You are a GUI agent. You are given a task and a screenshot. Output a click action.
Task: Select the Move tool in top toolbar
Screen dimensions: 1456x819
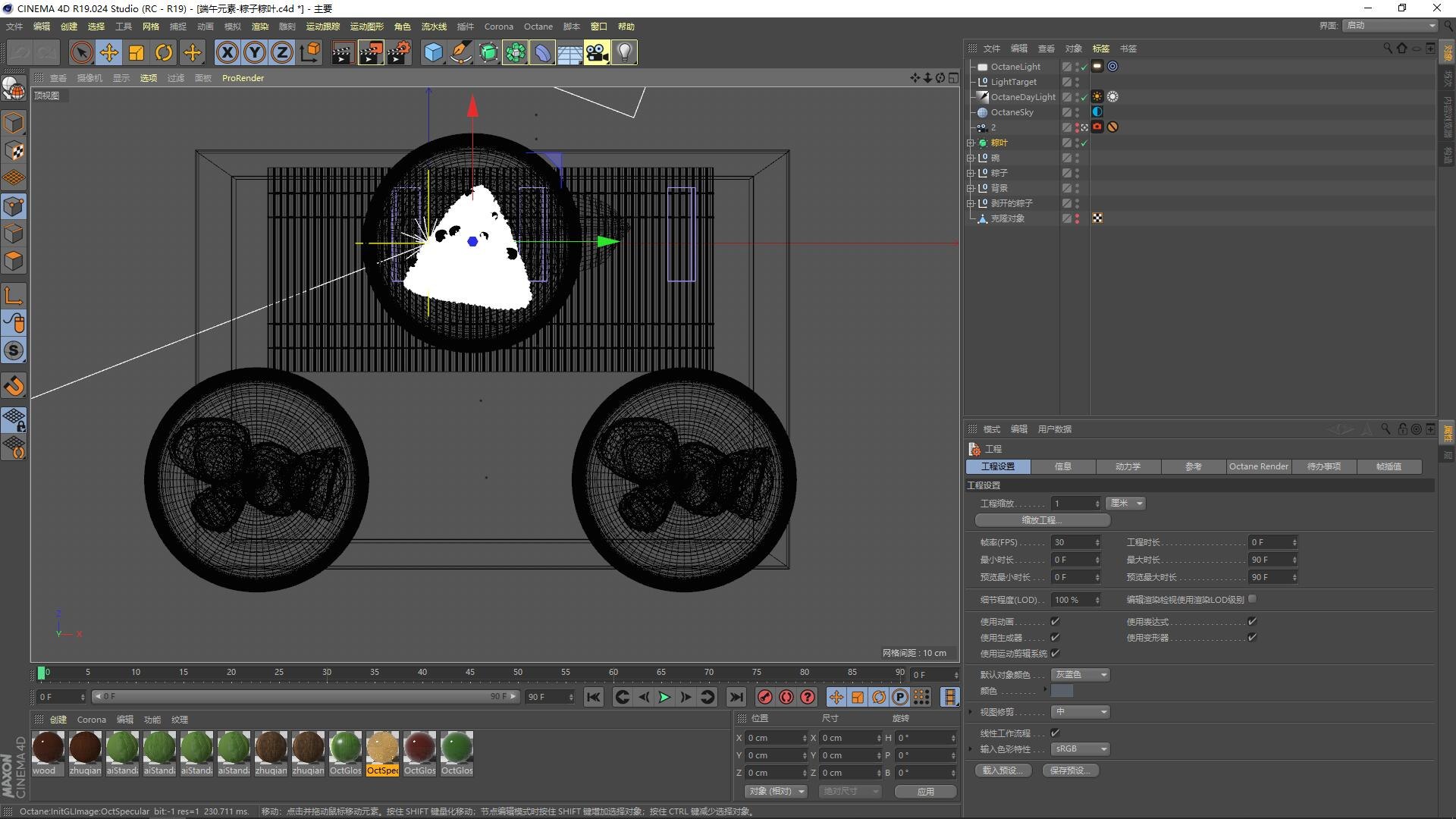tap(108, 52)
